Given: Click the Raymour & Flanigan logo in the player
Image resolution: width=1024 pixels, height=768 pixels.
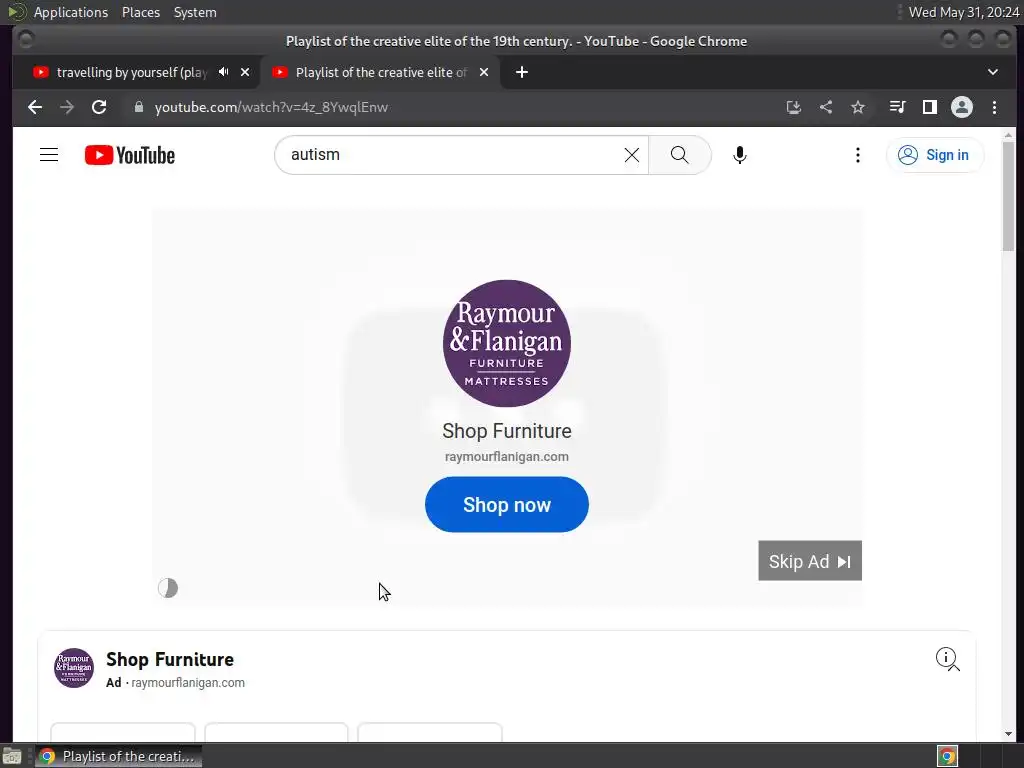Looking at the screenshot, I should pyautogui.click(x=507, y=344).
